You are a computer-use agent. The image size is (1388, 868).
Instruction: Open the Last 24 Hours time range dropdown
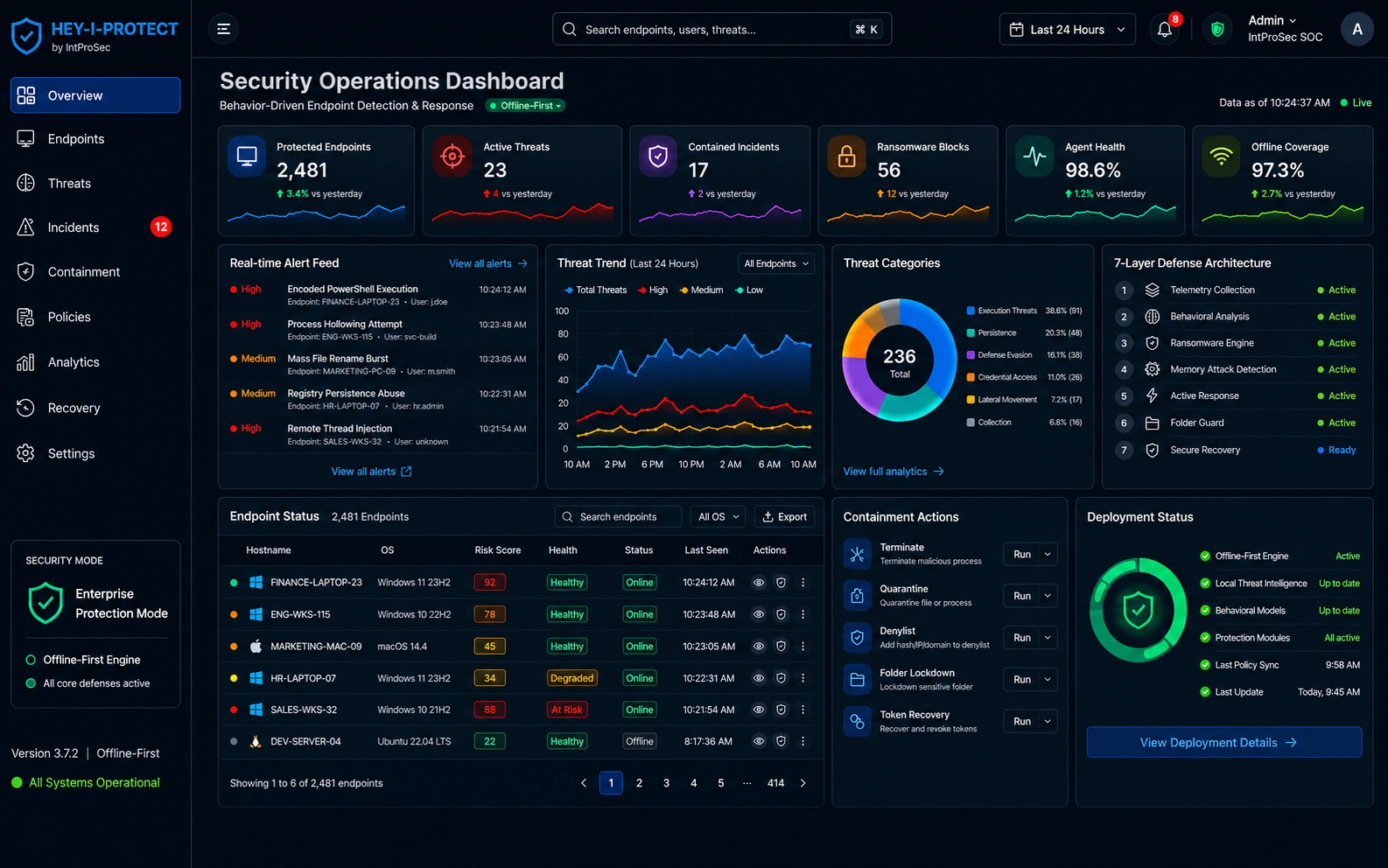point(1067,29)
